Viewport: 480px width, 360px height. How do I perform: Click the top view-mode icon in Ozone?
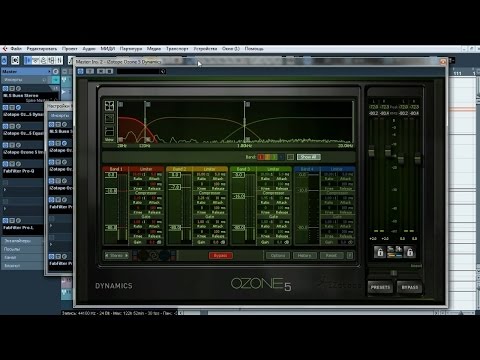point(109,106)
